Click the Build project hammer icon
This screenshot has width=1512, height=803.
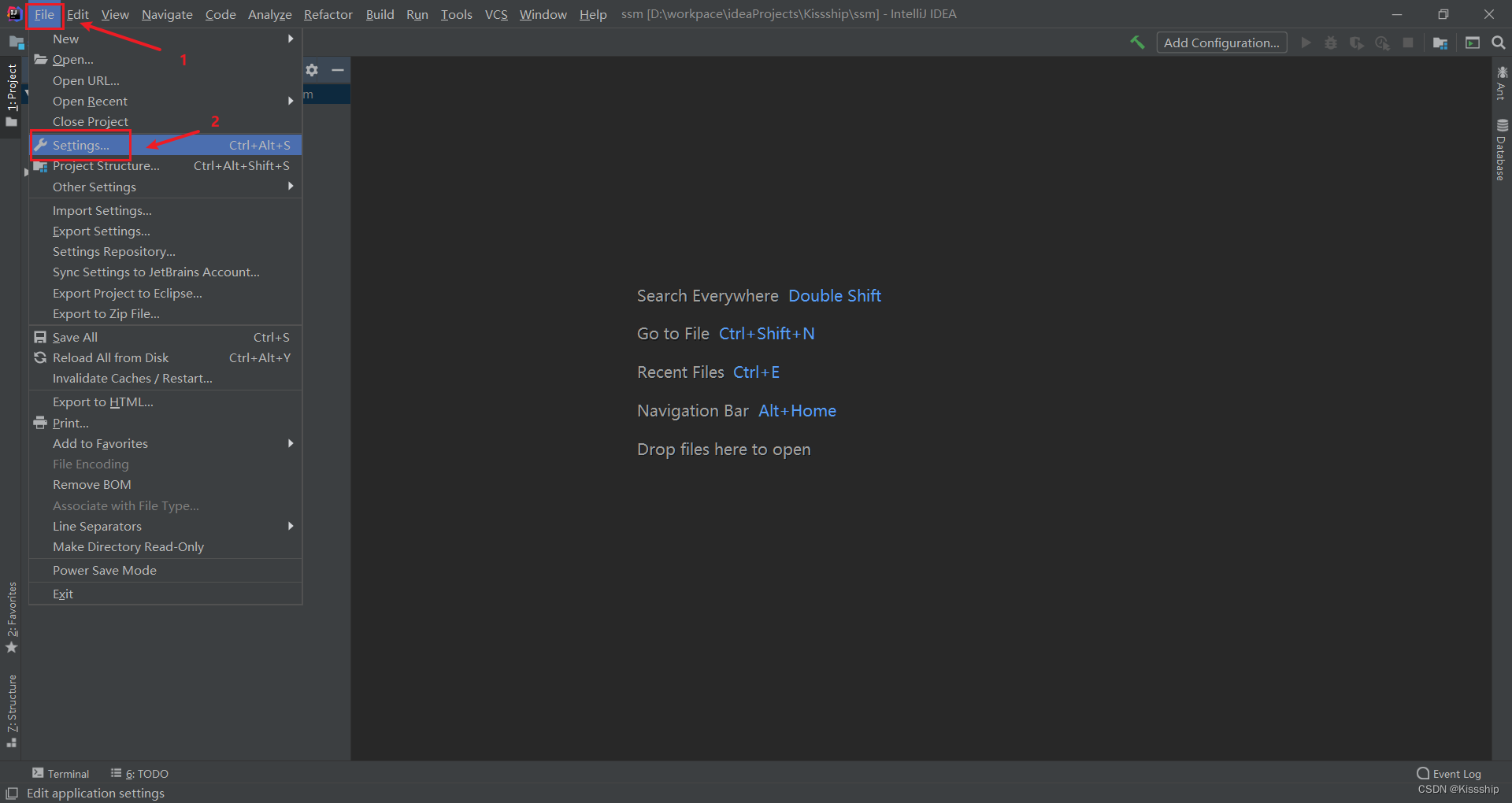pos(1137,43)
